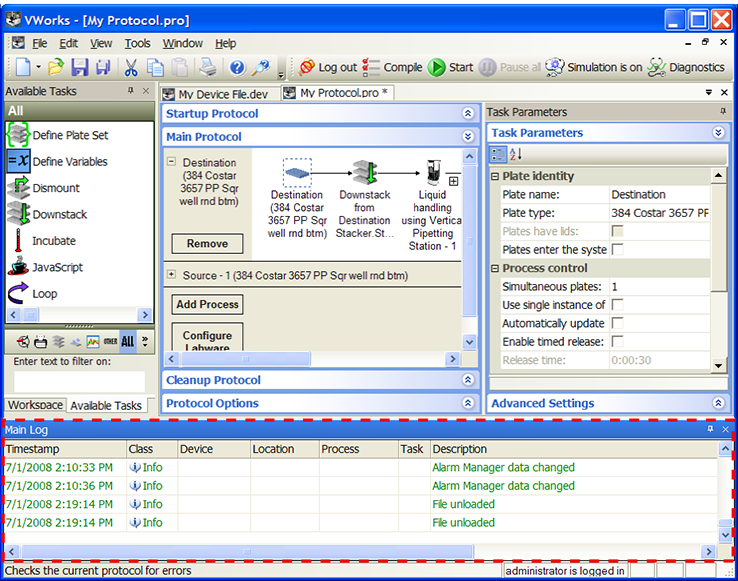
Task: Toggle Use single instance of checkbox
Action: point(617,305)
